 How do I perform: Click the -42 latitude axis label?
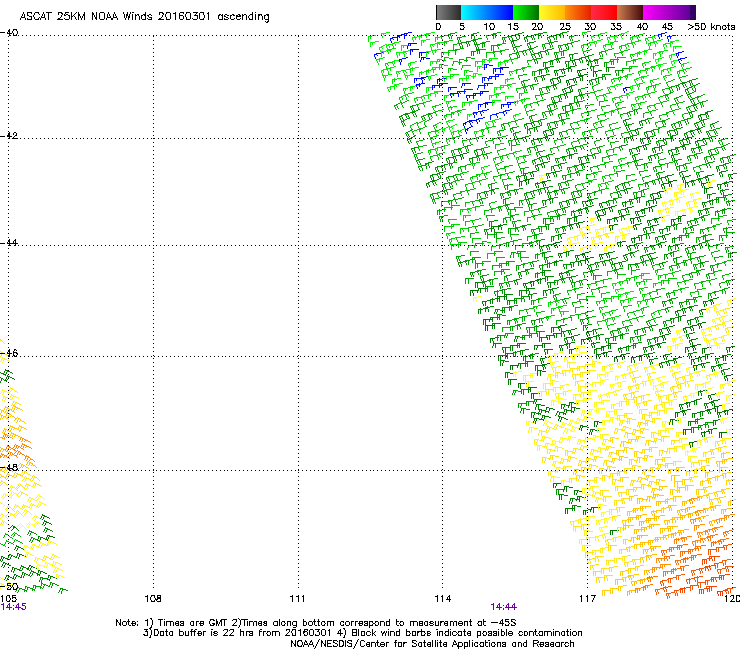click(x=9, y=135)
